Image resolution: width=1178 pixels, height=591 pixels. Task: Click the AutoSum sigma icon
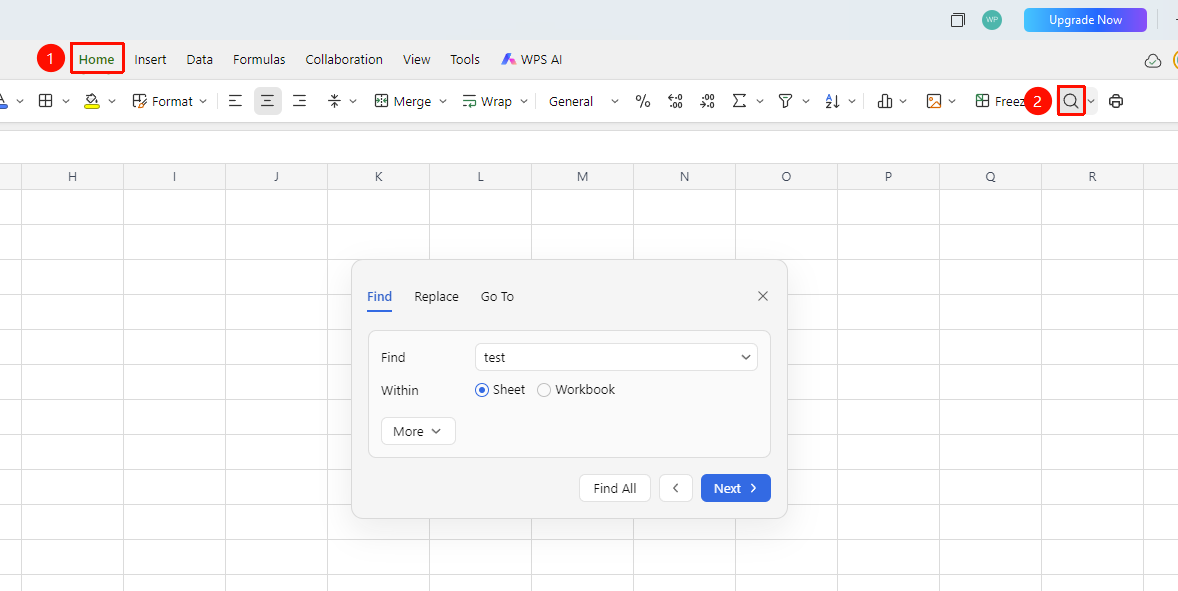coord(739,101)
